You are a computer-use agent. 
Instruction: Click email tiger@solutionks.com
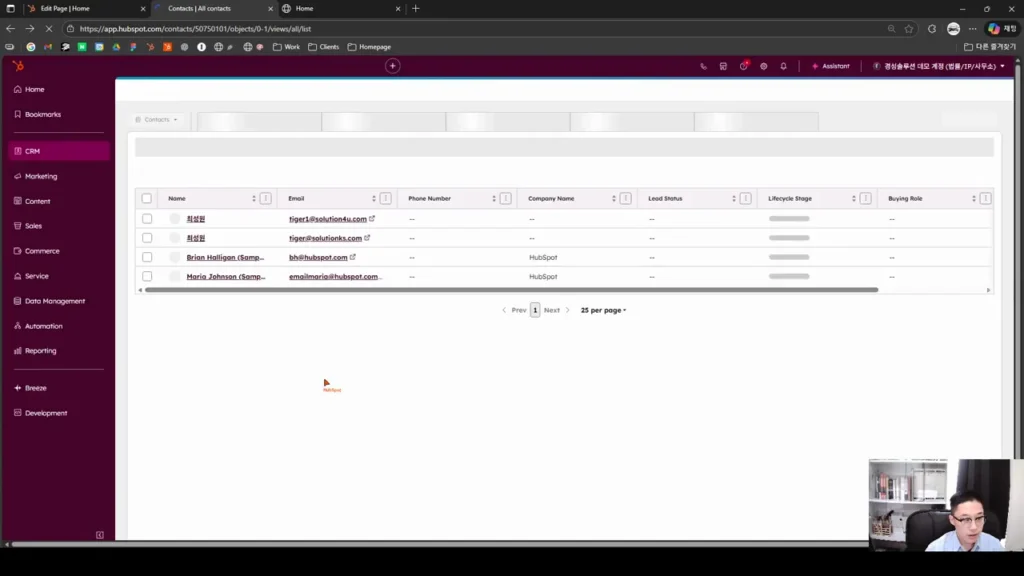point(325,238)
